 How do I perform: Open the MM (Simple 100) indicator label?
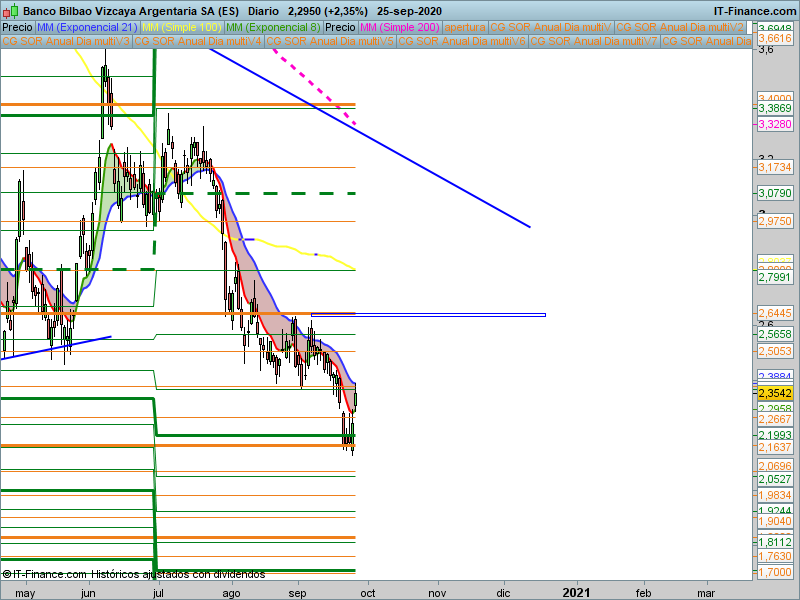[x=182, y=27]
